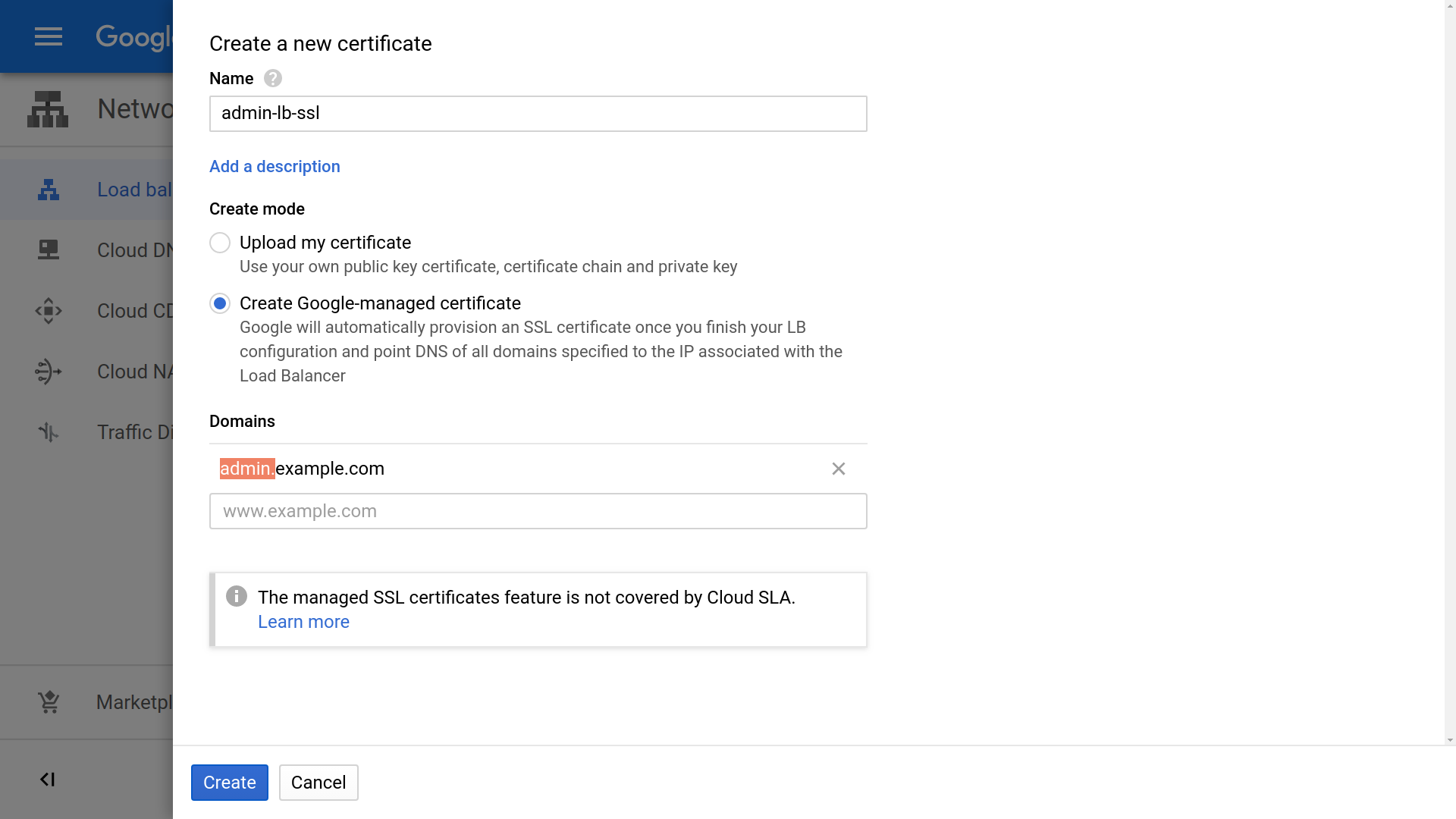Click the info icon in SLA notice
Viewport: 1456px width, 819px height.
237,597
